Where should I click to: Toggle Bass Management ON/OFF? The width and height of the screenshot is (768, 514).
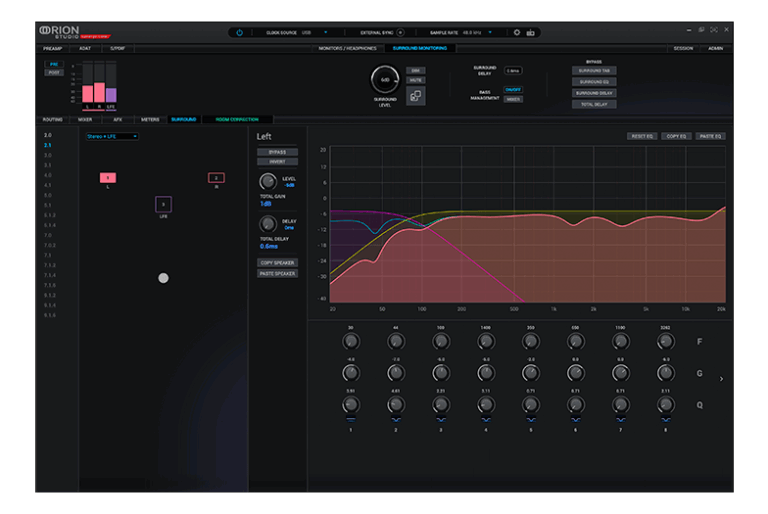[513, 90]
